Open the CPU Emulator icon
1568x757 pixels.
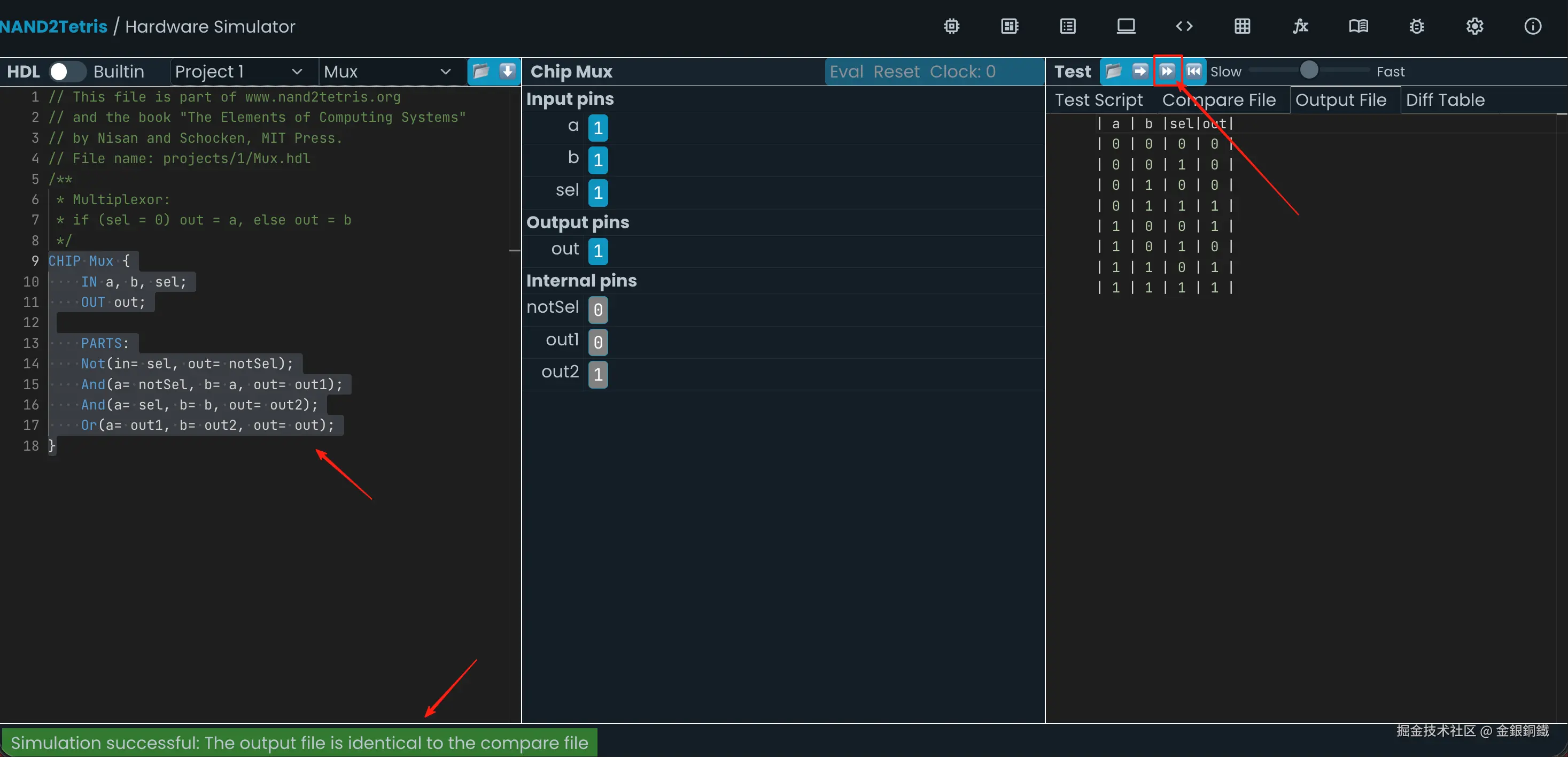pyautogui.click(x=1009, y=26)
